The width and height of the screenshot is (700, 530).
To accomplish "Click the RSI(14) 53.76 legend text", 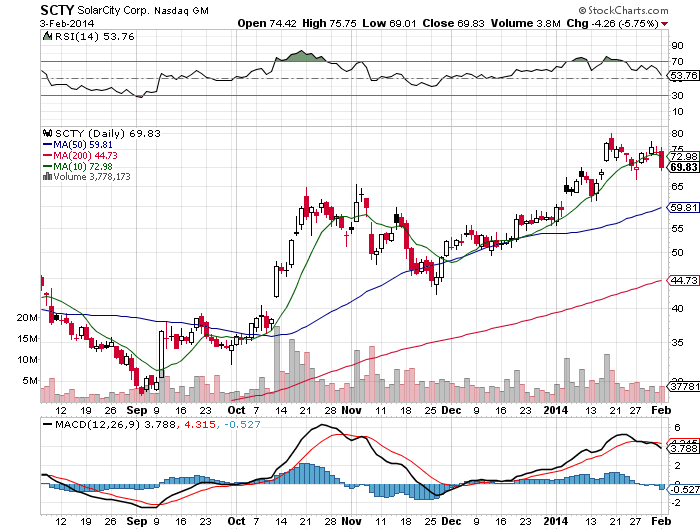I will pos(94,36).
